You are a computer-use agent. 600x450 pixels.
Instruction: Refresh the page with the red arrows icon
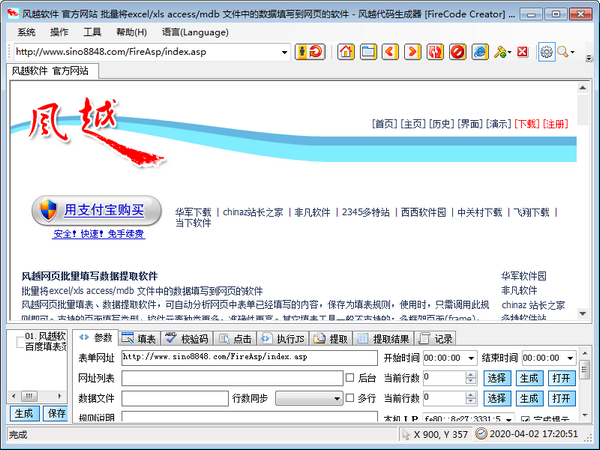435,52
